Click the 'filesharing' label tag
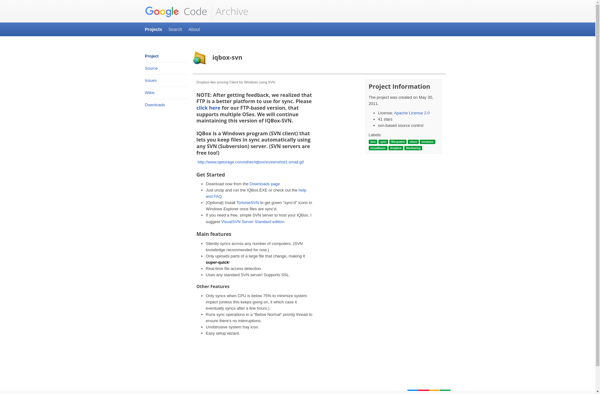This screenshot has width=600, height=394. [x=413, y=148]
